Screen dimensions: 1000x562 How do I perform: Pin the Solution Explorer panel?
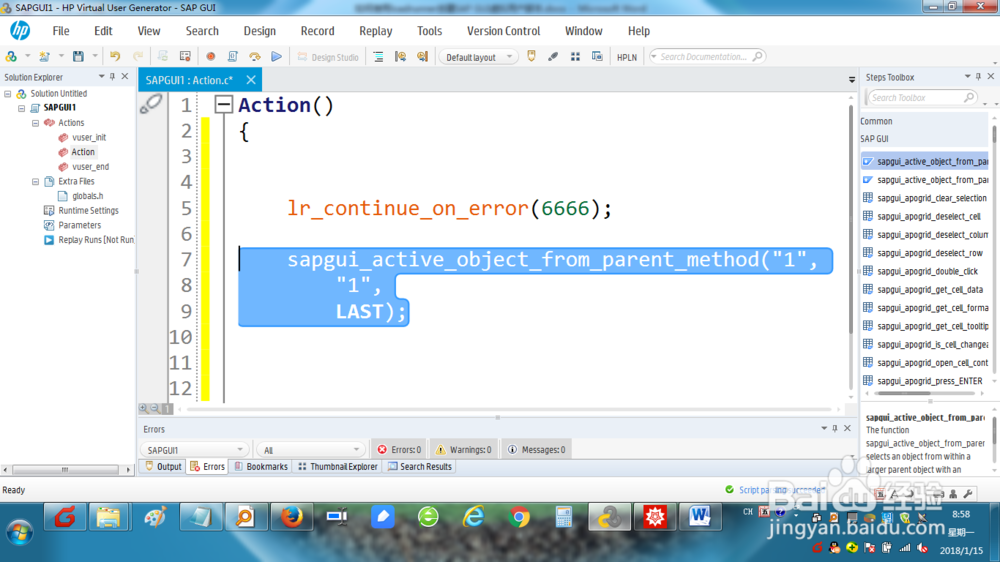click(112, 77)
